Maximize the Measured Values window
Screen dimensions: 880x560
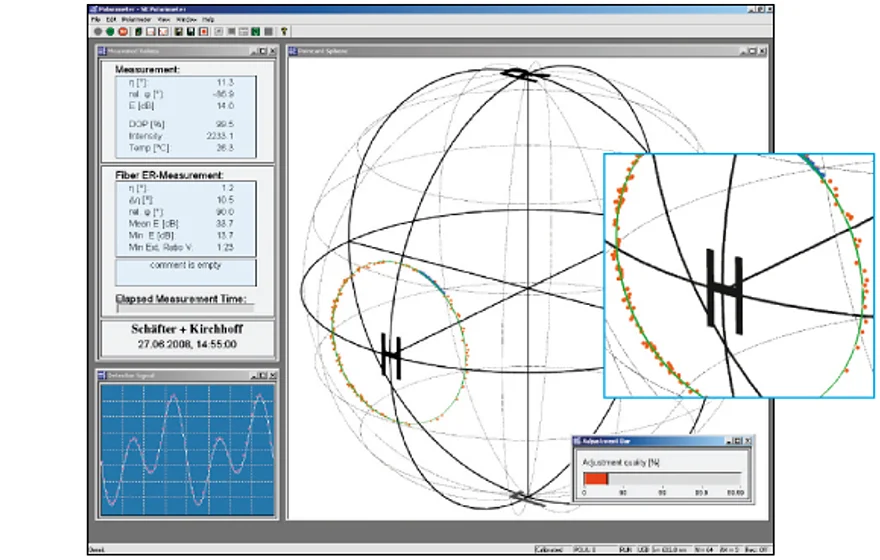point(260,50)
